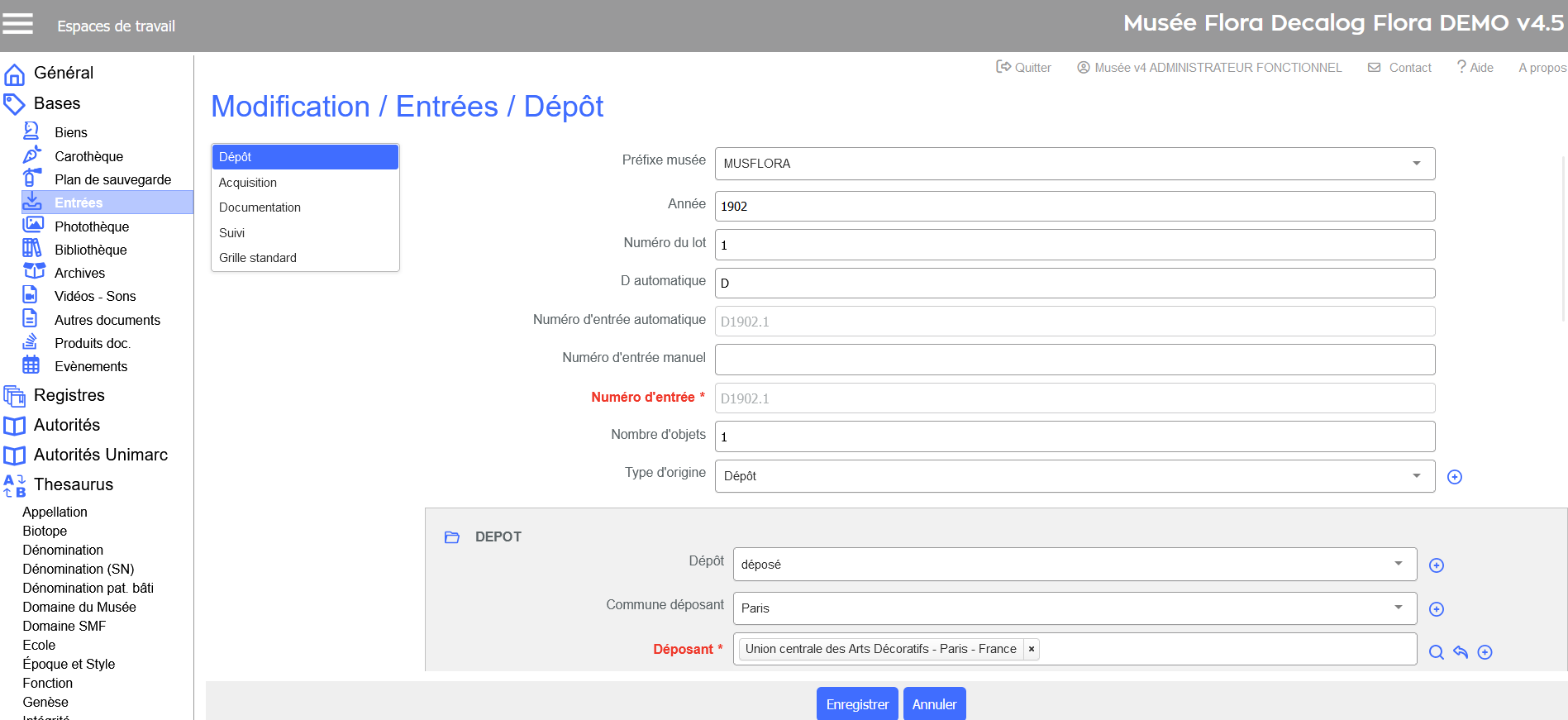The image size is (1568, 720).
Task: Click the plus icon next to Type d'origine
Action: point(1455,477)
